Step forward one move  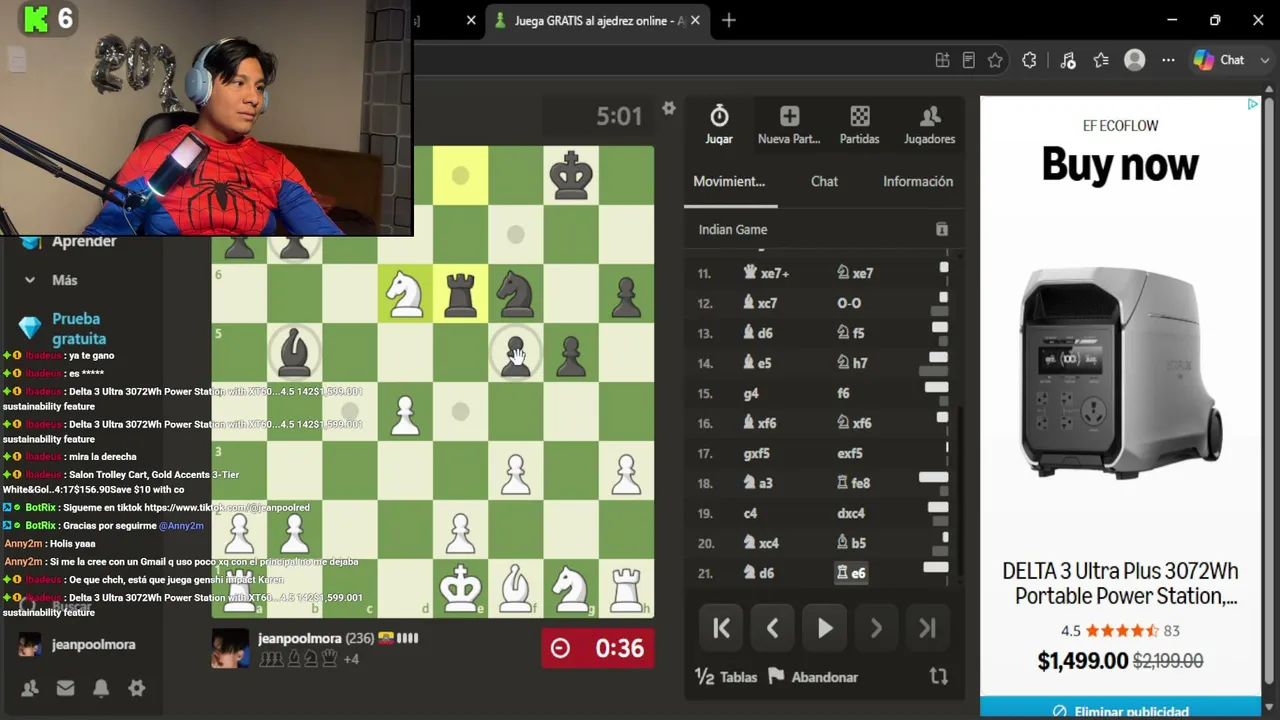(x=876, y=628)
